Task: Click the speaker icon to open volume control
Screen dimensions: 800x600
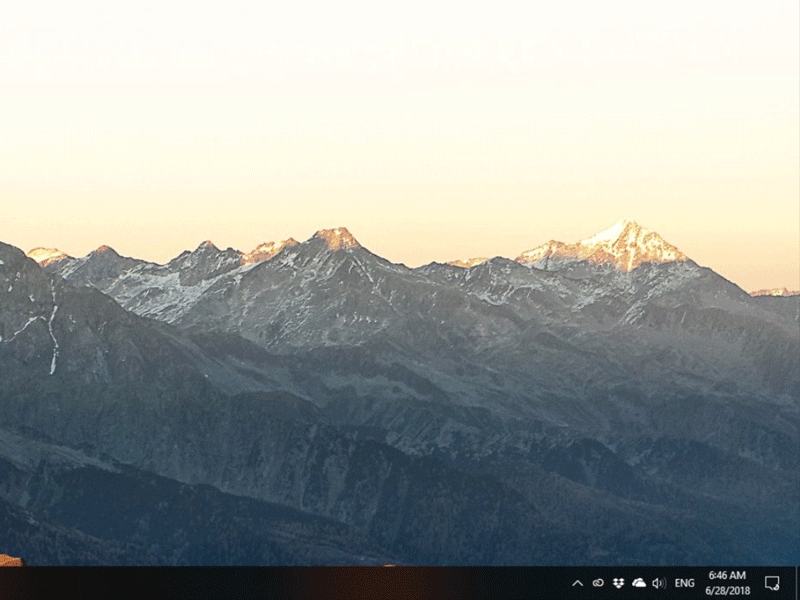Action: click(658, 583)
